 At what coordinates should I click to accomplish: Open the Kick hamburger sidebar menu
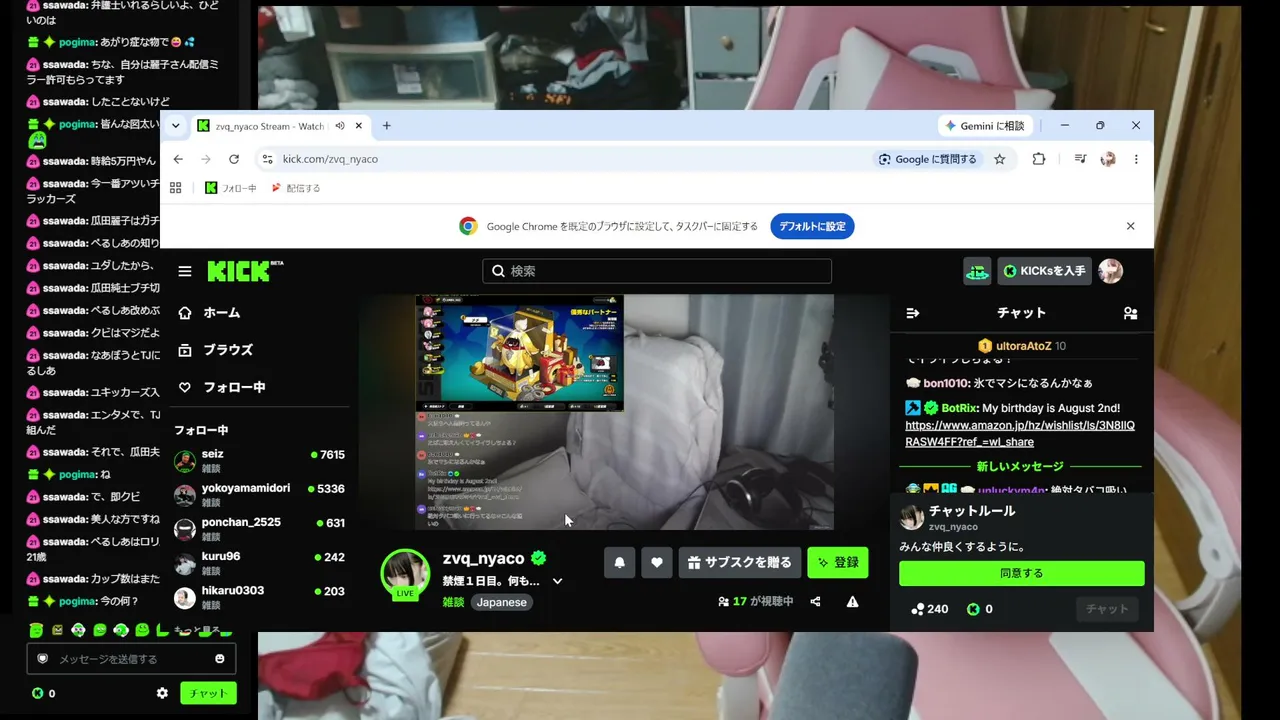[x=185, y=271]
